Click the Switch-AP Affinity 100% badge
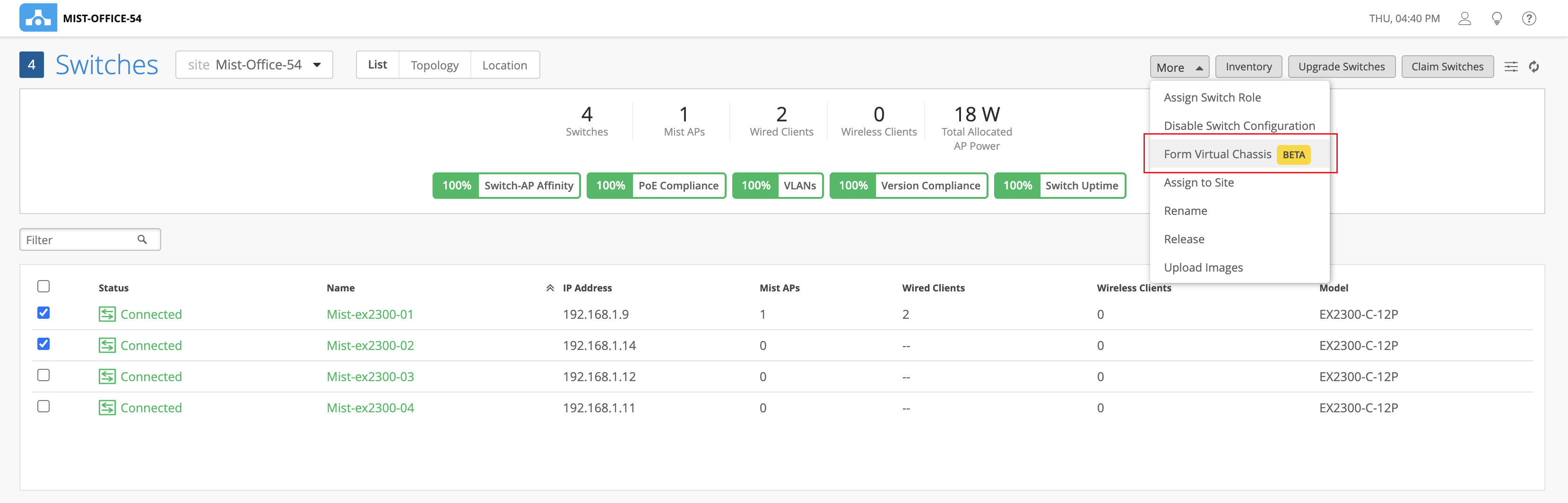1568x503 pixels. point(506,186)
